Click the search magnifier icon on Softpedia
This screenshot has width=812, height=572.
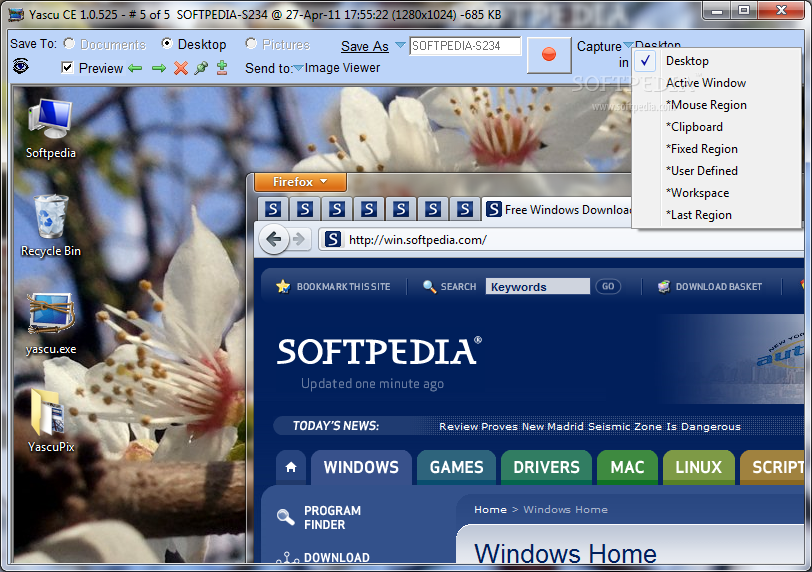click(429, 286)
